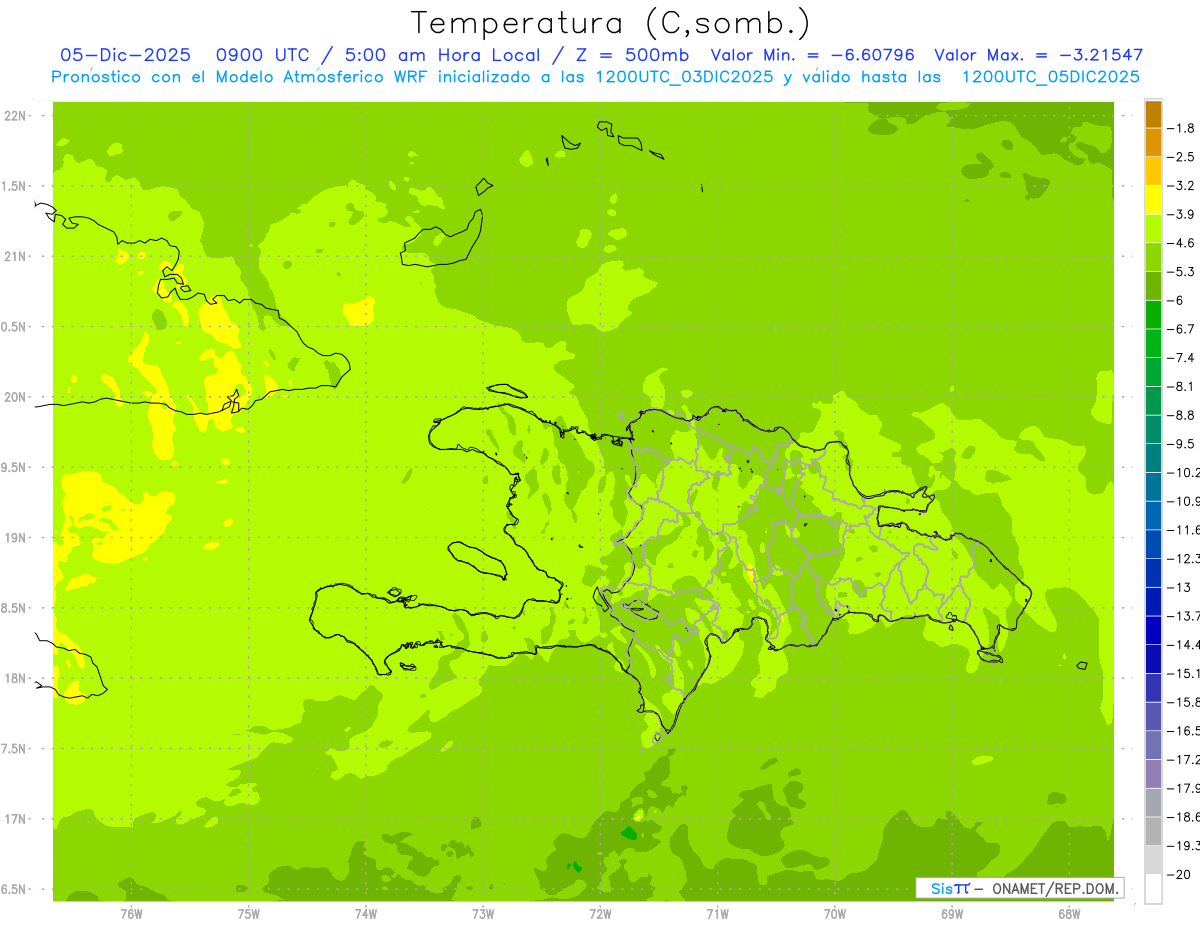Viewport: 1200px width, 927px height.
Task: Click the gray swatch between -18.6 and -19.3
Action: tap(1153, 831)
